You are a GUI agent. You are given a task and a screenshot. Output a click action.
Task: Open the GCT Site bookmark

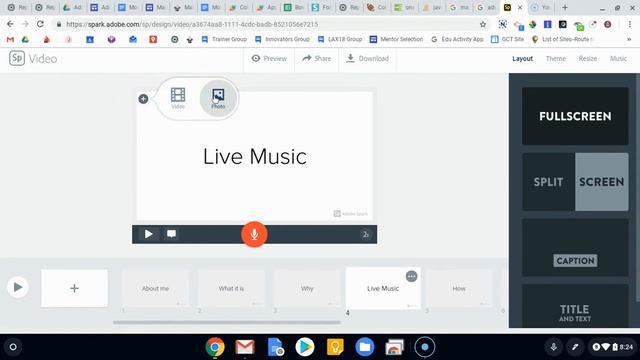(507, 39)
